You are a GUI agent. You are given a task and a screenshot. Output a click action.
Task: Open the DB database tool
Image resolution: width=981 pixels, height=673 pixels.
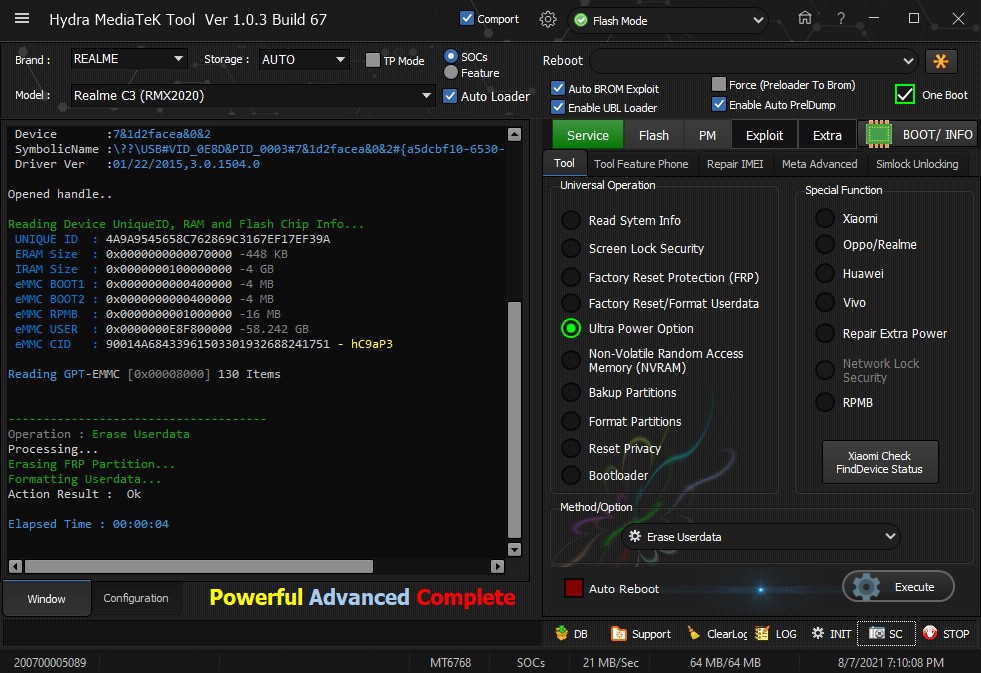pos(571,634)
